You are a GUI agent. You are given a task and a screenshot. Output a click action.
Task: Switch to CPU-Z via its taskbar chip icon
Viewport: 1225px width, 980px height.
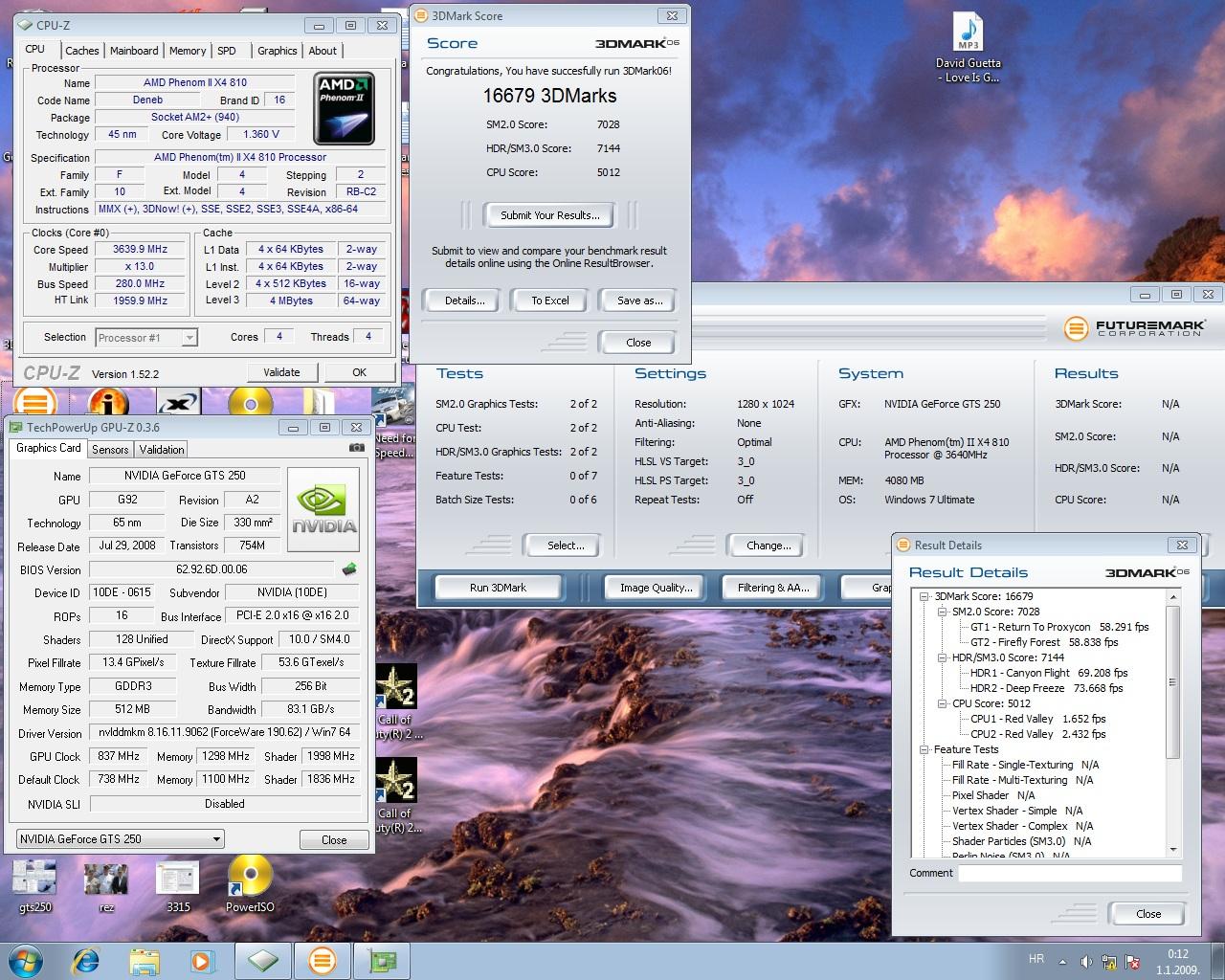pyautogui.click(x=263, y=960)
